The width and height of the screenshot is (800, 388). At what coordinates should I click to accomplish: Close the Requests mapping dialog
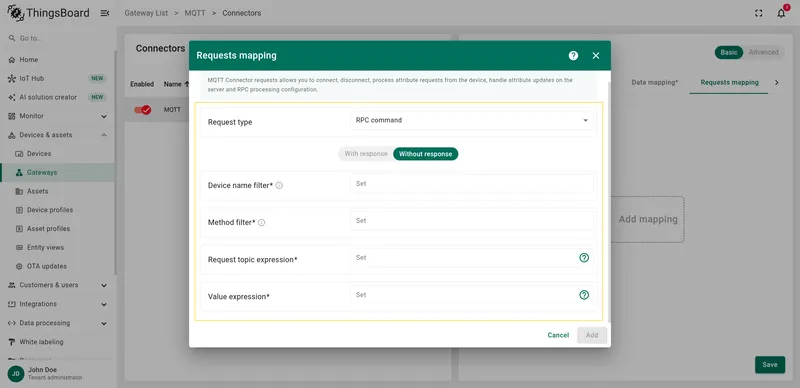tap(595, 56)
